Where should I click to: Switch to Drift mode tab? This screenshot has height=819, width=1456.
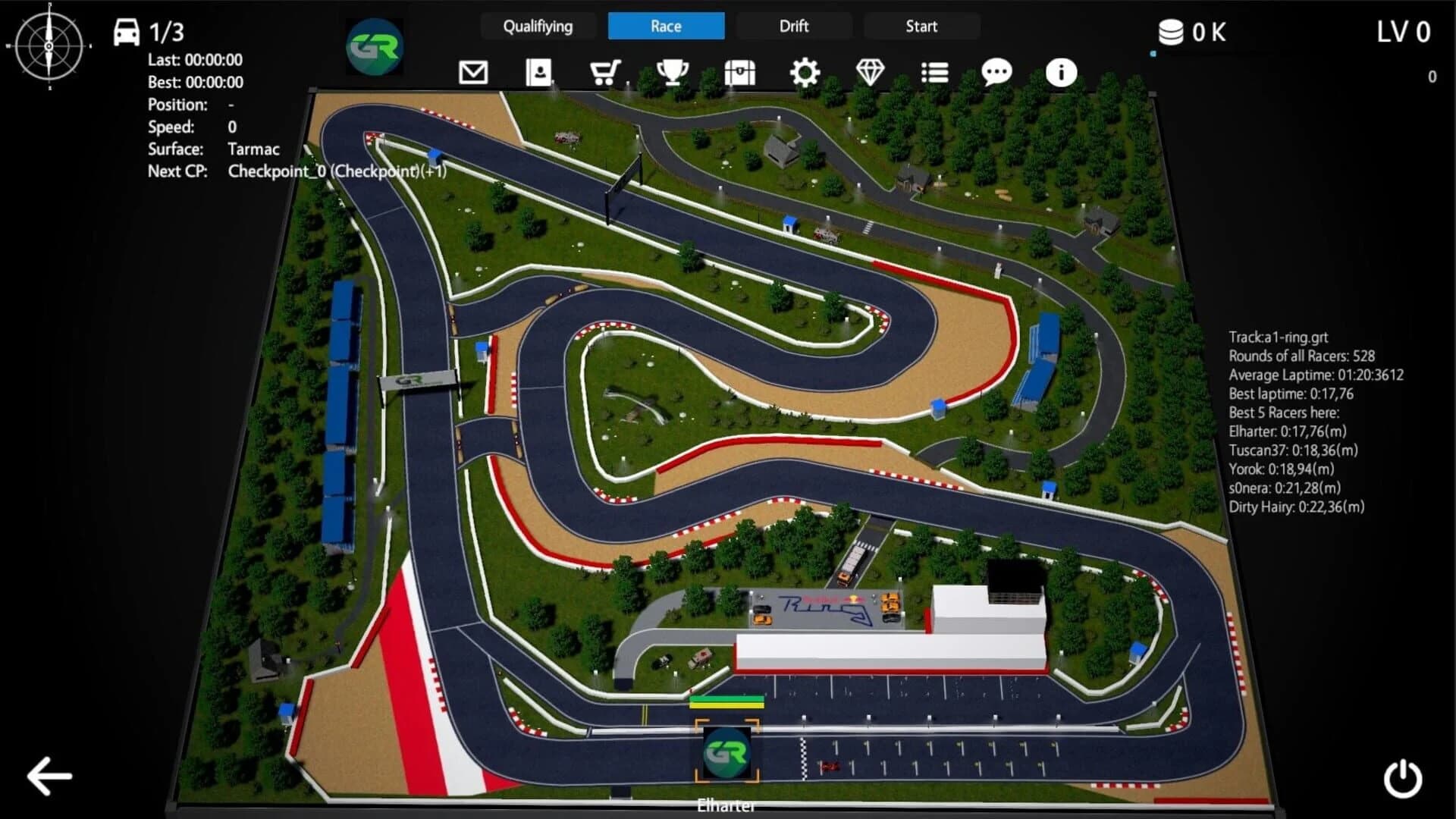click(793, 26)
